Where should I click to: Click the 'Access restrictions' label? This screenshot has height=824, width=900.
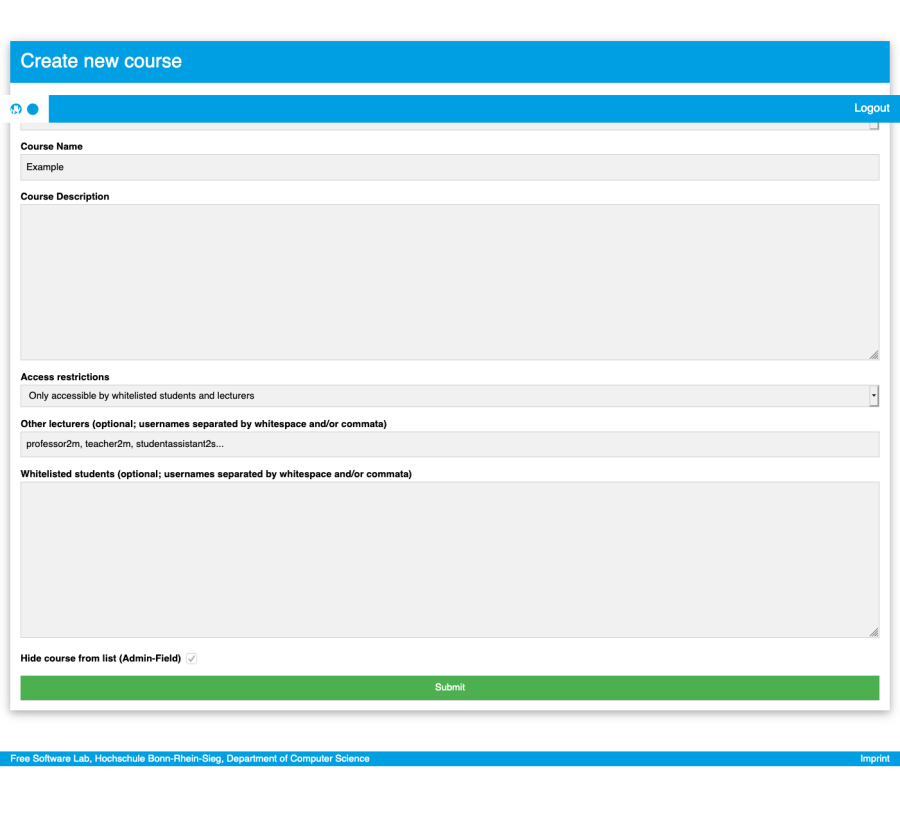[x=65, y=377]
